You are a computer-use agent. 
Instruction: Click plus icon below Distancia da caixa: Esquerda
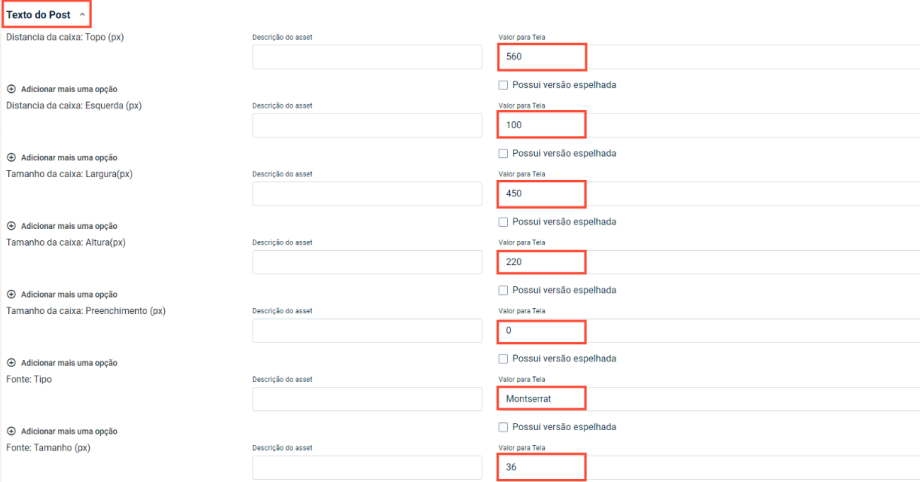(x=12, y=157)
